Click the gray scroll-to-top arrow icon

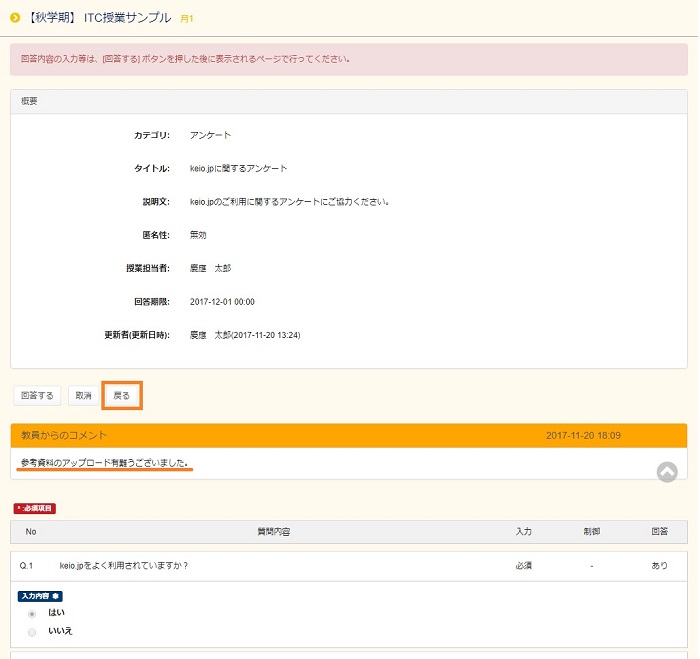pyautogui.click(x=667, y=471)
